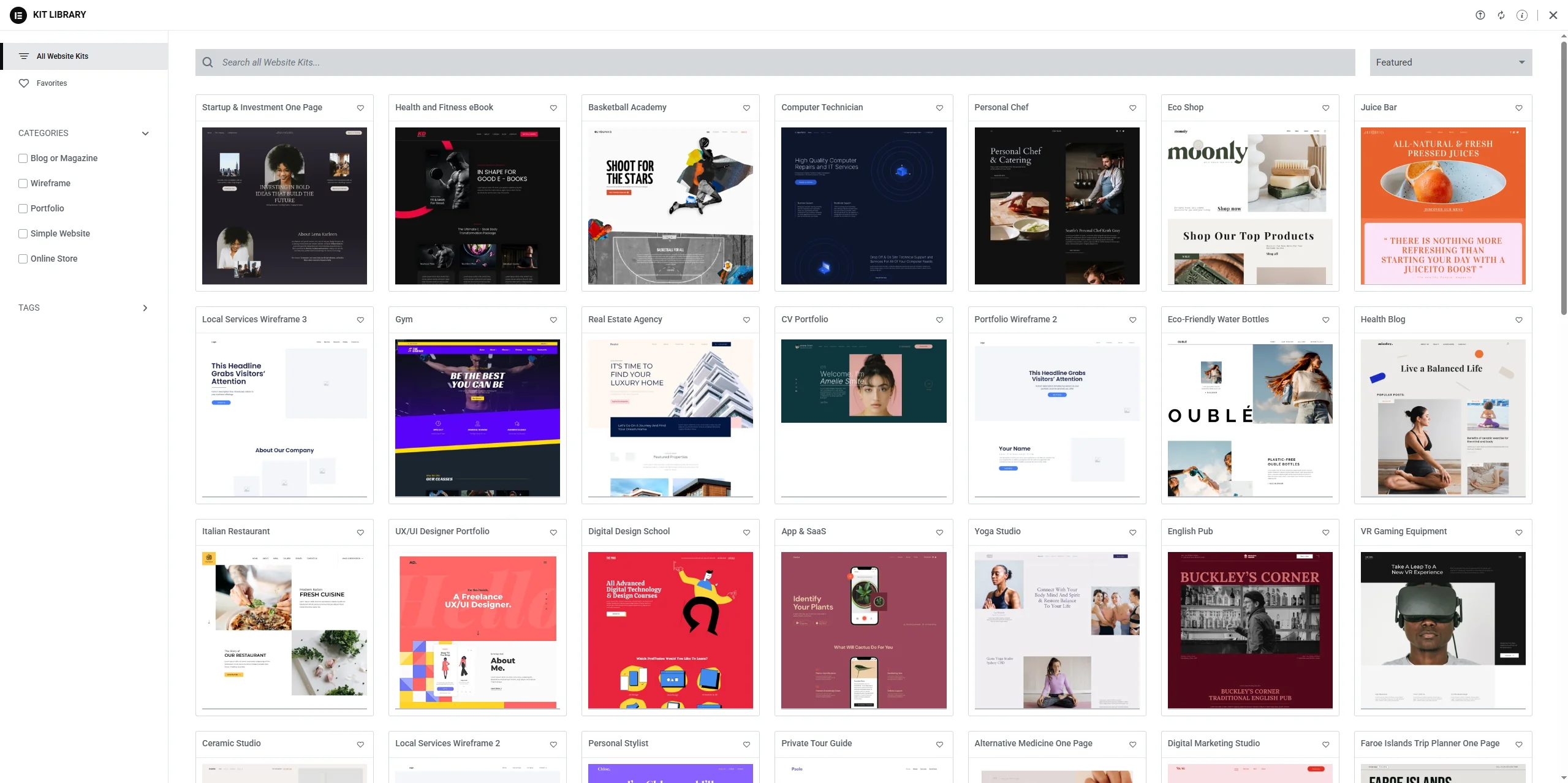The image size is (1568, 783).
Task: Click the Yoga Studio kit title
Action: click(x=997, y=531)
